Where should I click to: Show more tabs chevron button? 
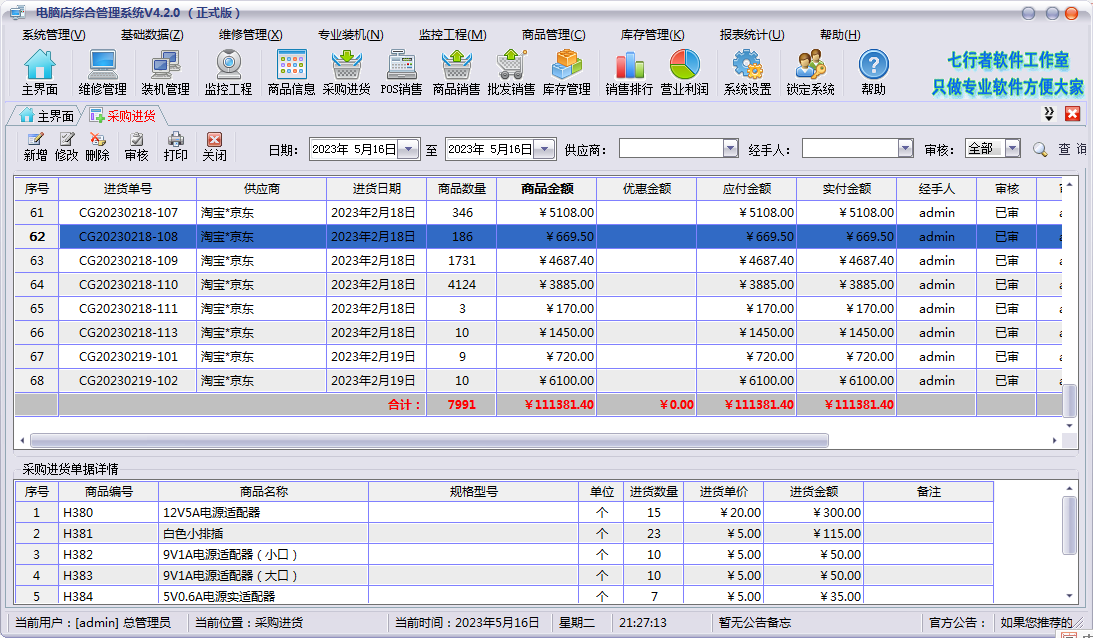click(1048, 114)
